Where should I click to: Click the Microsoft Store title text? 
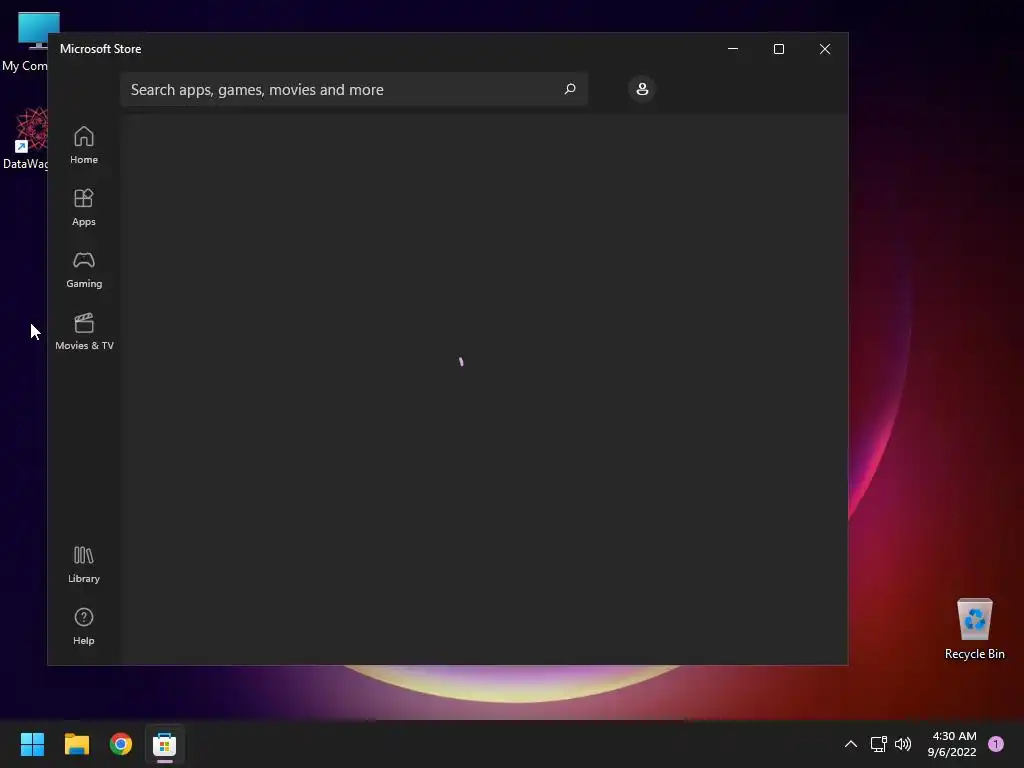click(x=101, y=49)
